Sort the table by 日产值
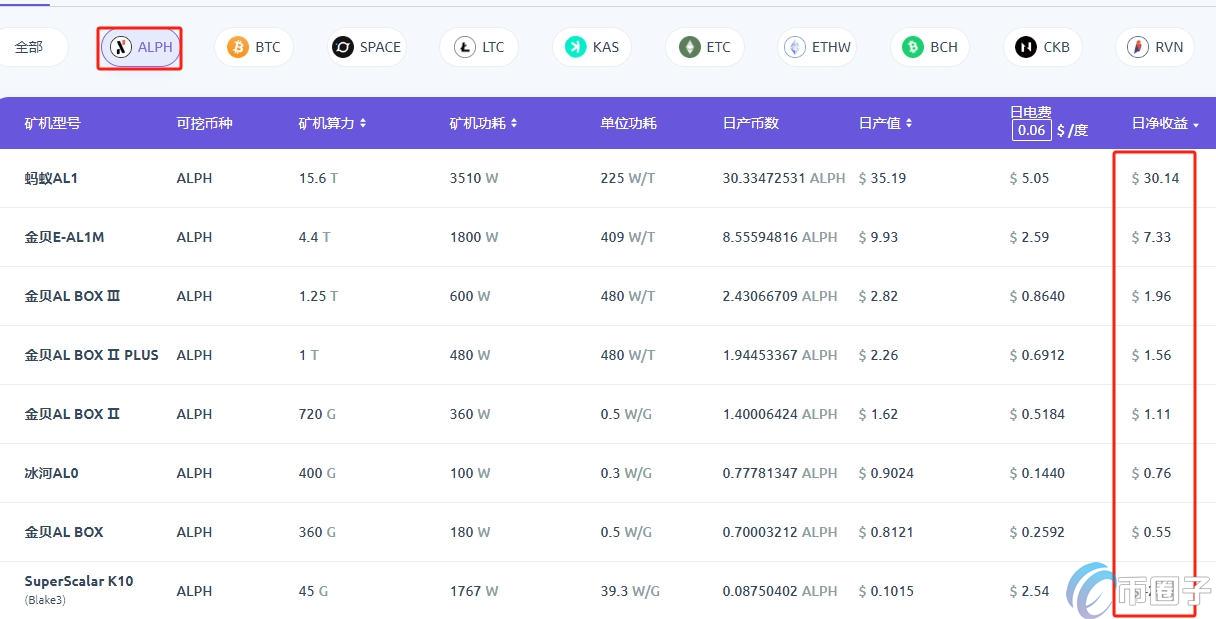Screen dimensions: 1216x619 (886, 123)
